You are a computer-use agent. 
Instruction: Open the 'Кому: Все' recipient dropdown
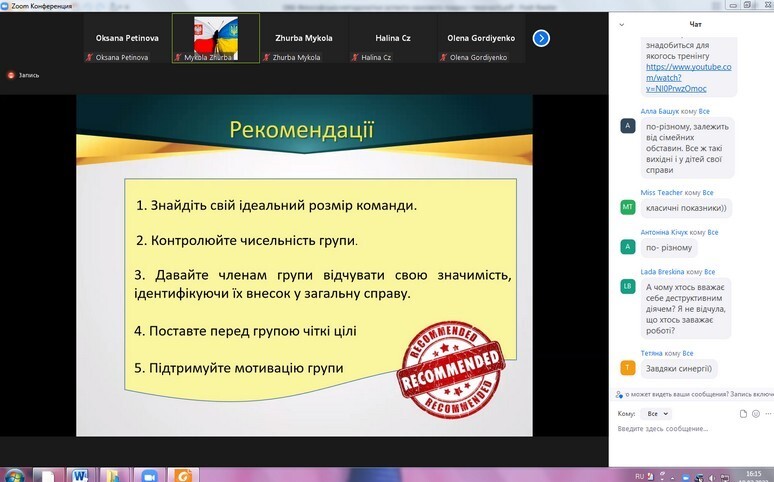(x=657, y=413)
